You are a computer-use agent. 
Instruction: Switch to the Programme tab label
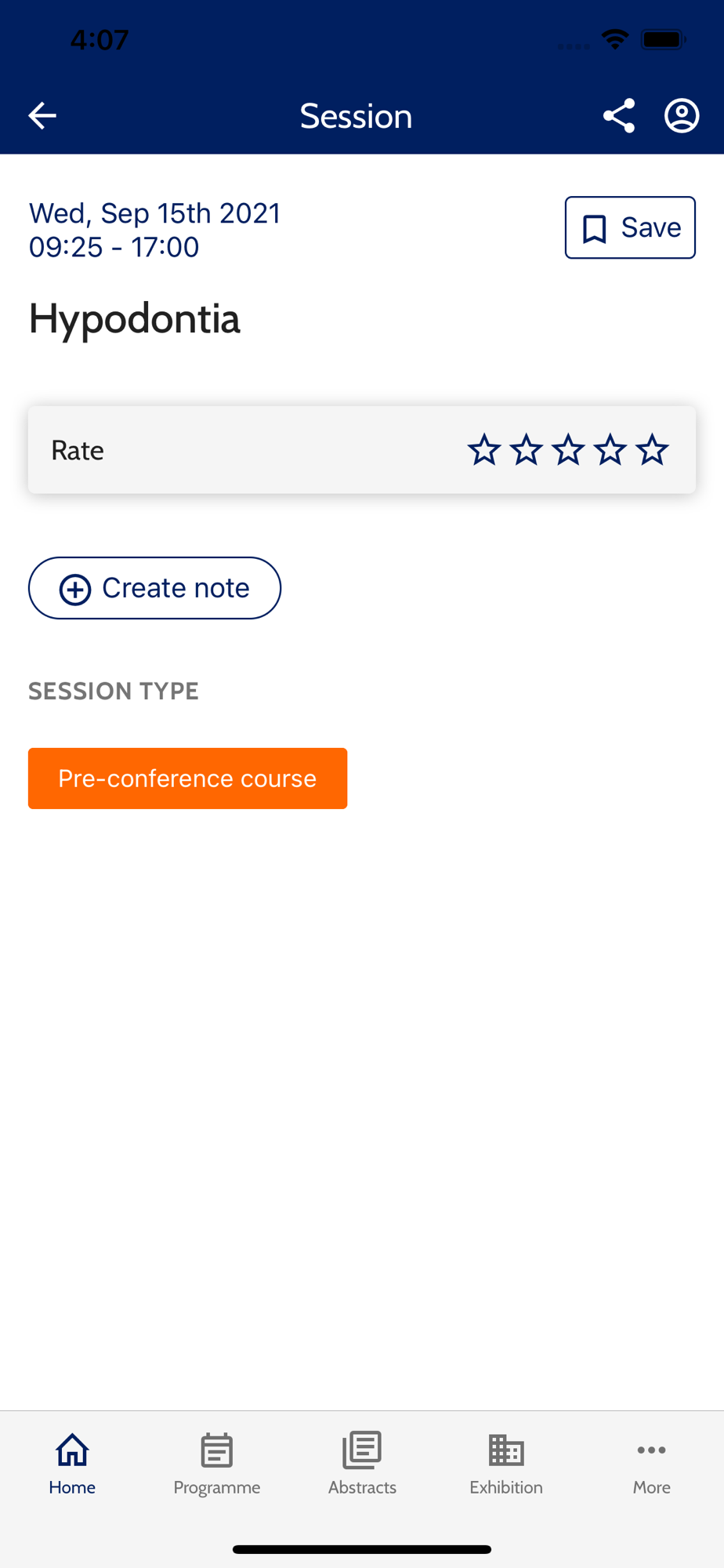(217, 1487)
